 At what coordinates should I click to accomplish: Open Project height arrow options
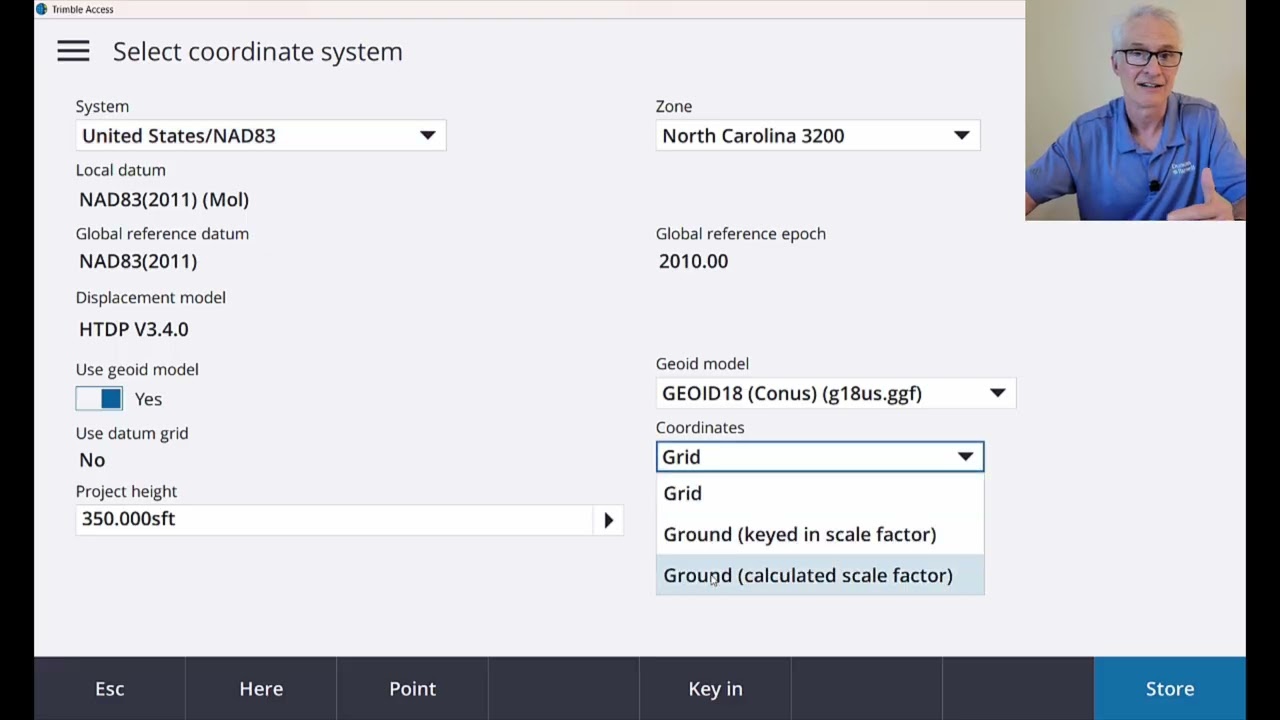pyautogui.click(x=608, y=520)
